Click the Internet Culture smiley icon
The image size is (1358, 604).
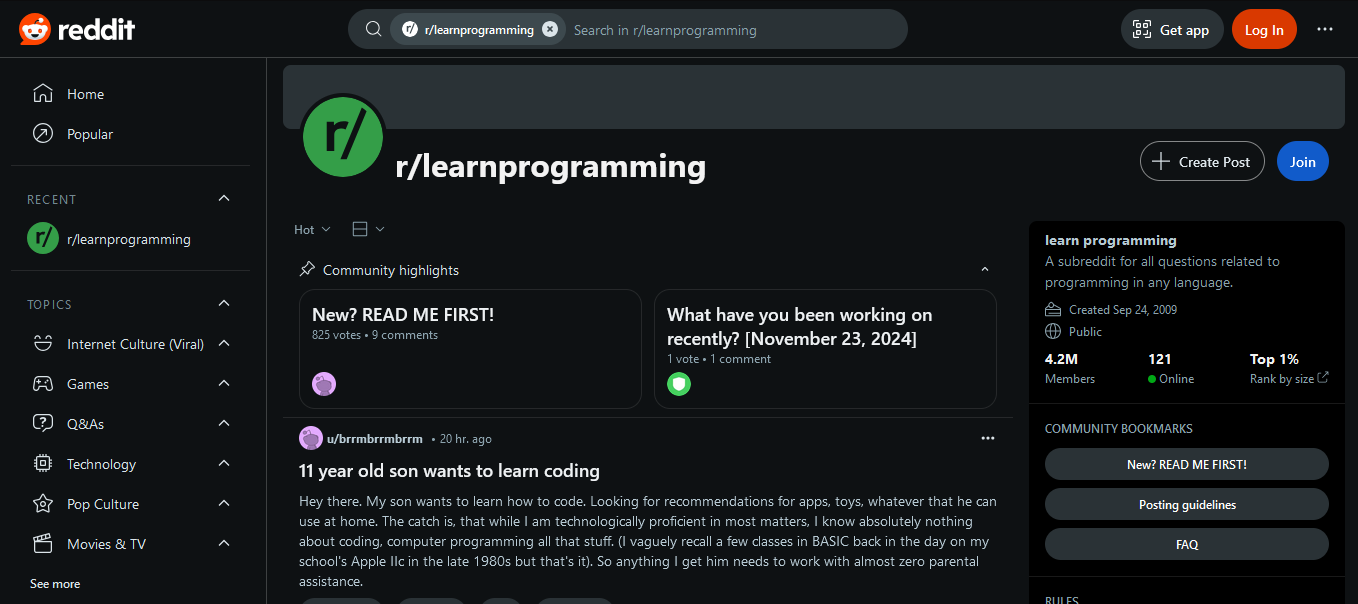[x=42, y=344]
